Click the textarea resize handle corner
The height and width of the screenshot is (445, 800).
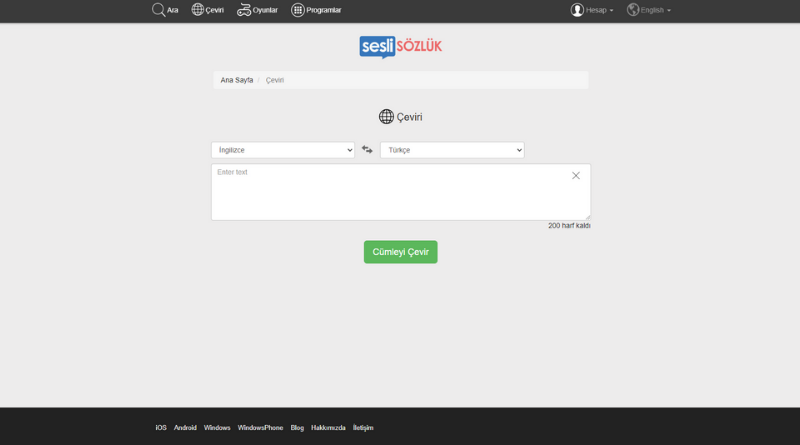[587, 217]
